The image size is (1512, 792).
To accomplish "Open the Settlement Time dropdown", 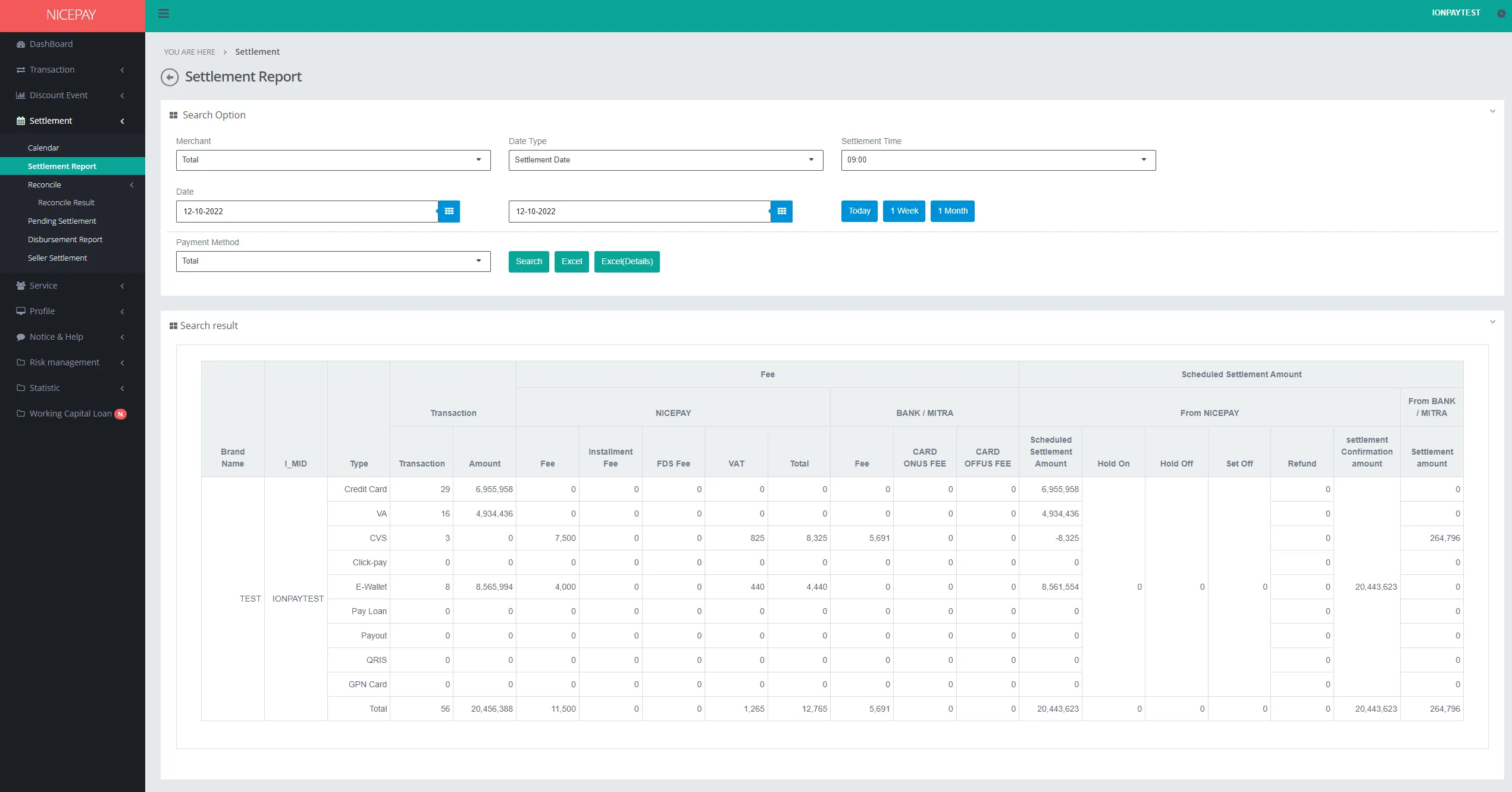I will [998, 160].
